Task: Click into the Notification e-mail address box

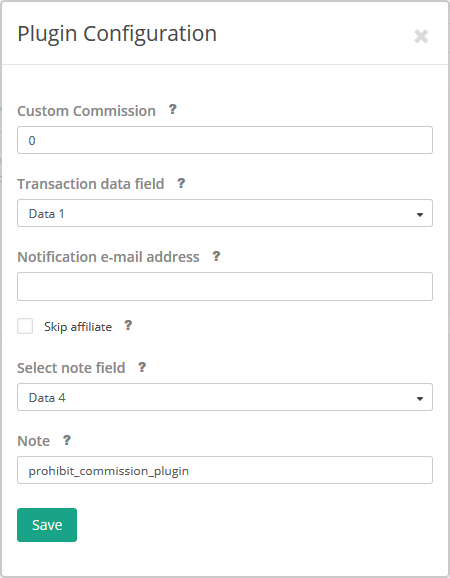Action: [x=225, y=286]
